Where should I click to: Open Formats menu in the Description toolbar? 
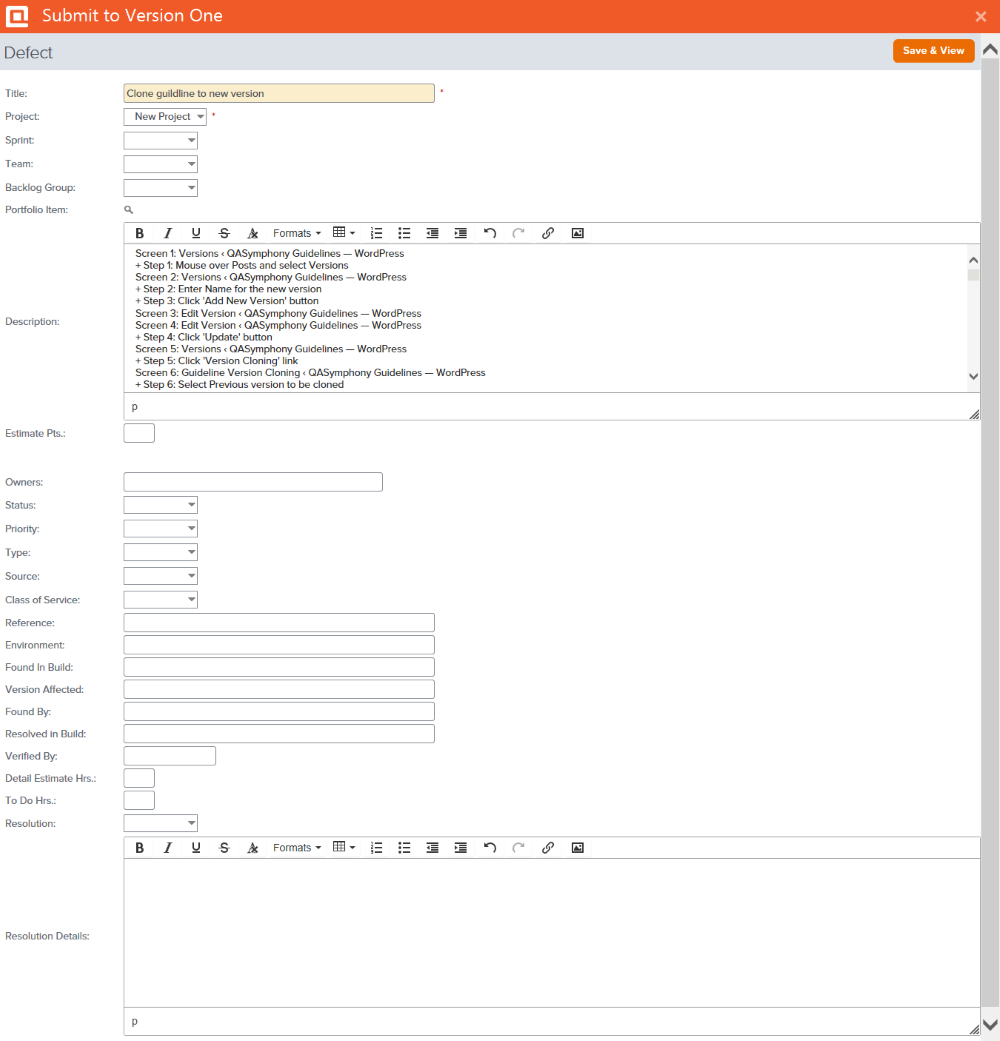[297, 233]
